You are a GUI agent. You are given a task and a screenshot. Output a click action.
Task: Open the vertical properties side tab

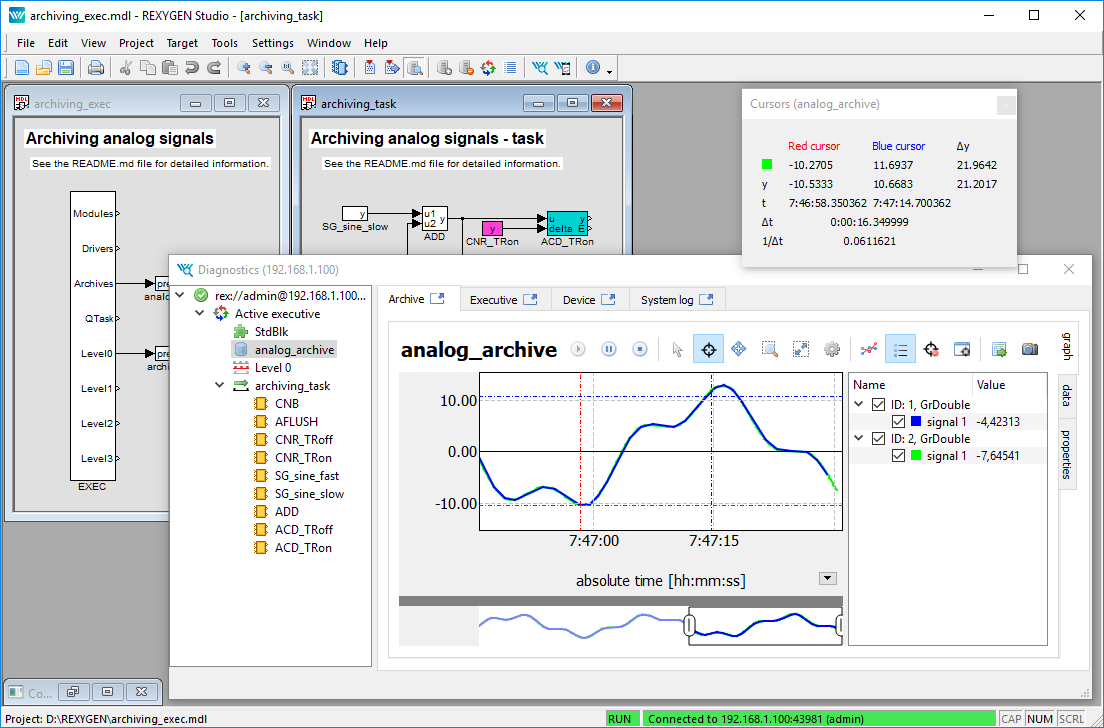(x=1066, y=454)
